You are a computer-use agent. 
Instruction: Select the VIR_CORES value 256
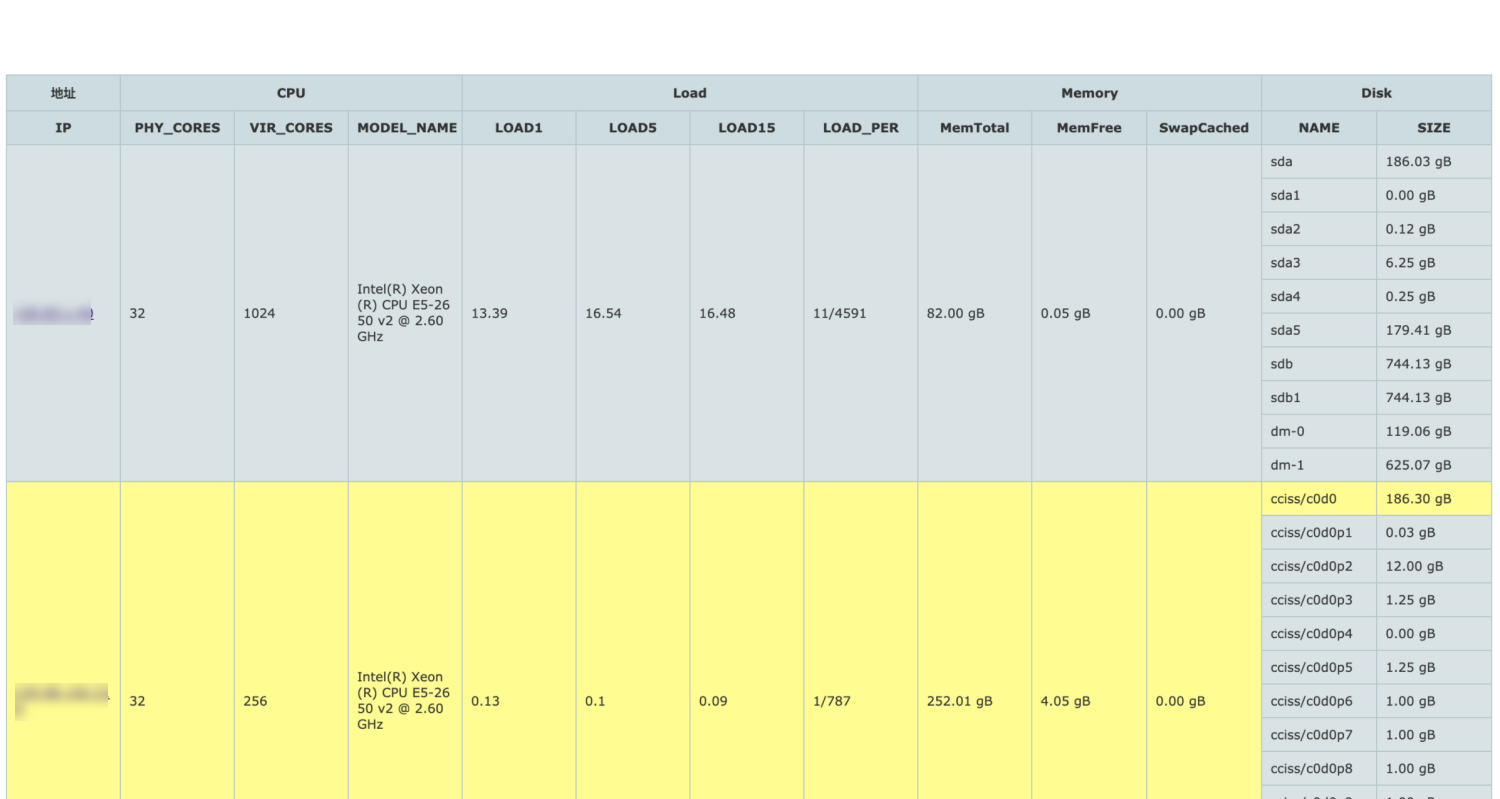tap(255, 701)
